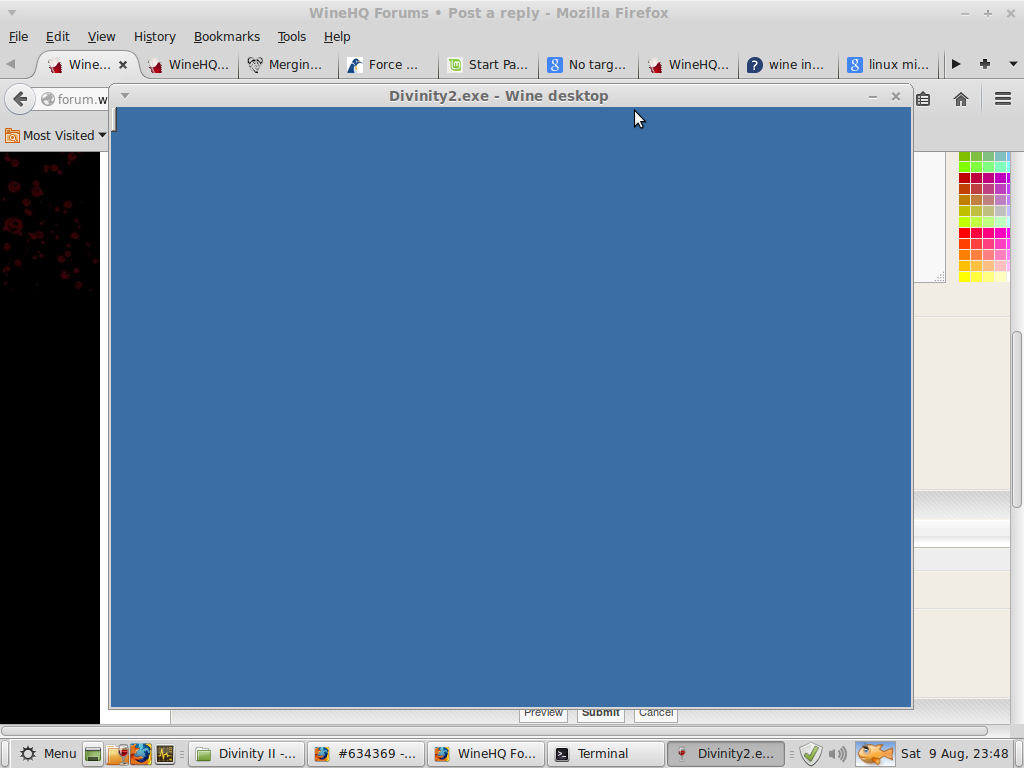The width and height of the screenshot is (1024, 768).
Task: Go back with Firefox back arrow
Action: pyautogui.click(x=20, y=99)
